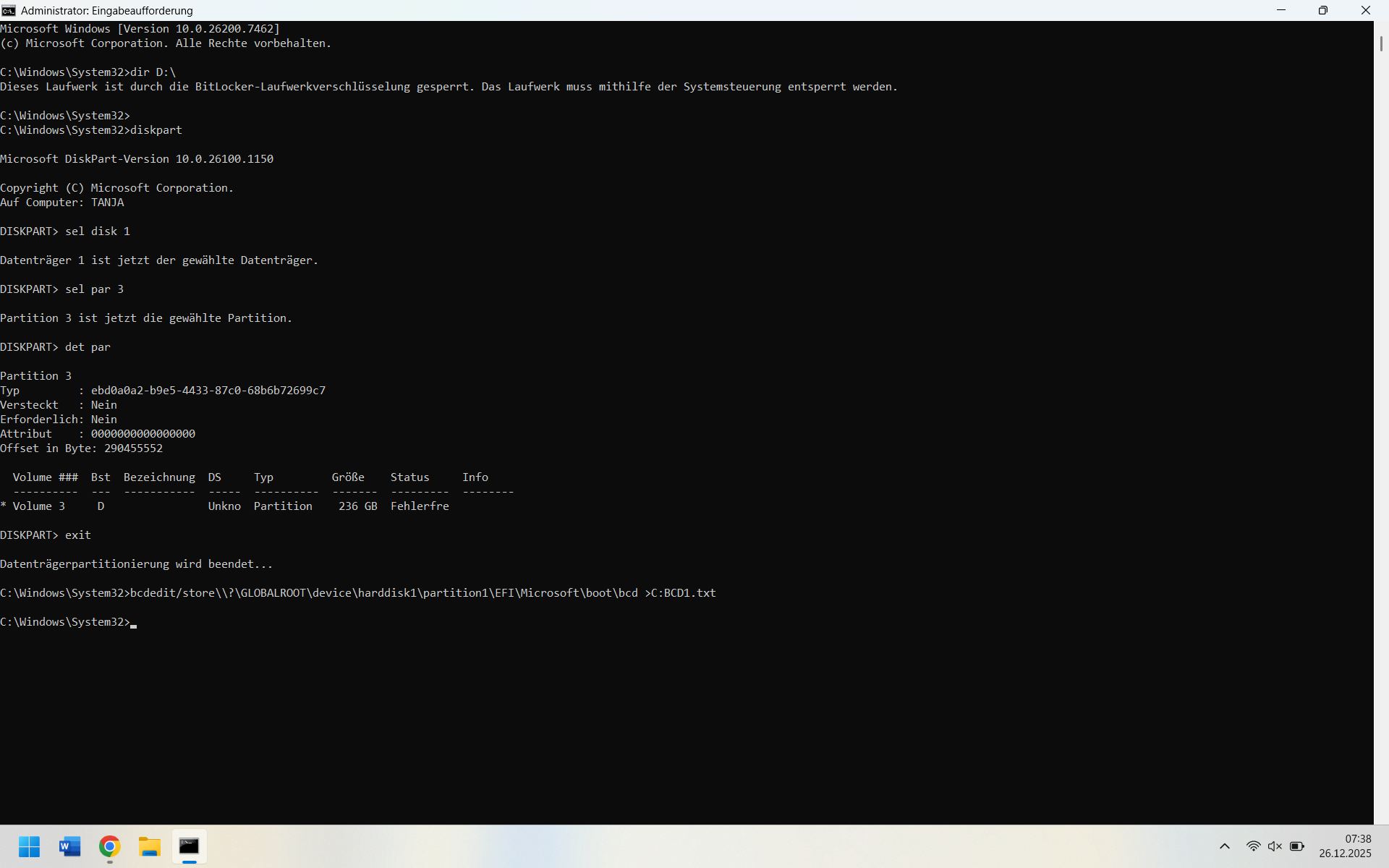The height and width of the screenshot is (868, 1389).
Task: Click the muted volume tray icon
Action: (1275, 846)
